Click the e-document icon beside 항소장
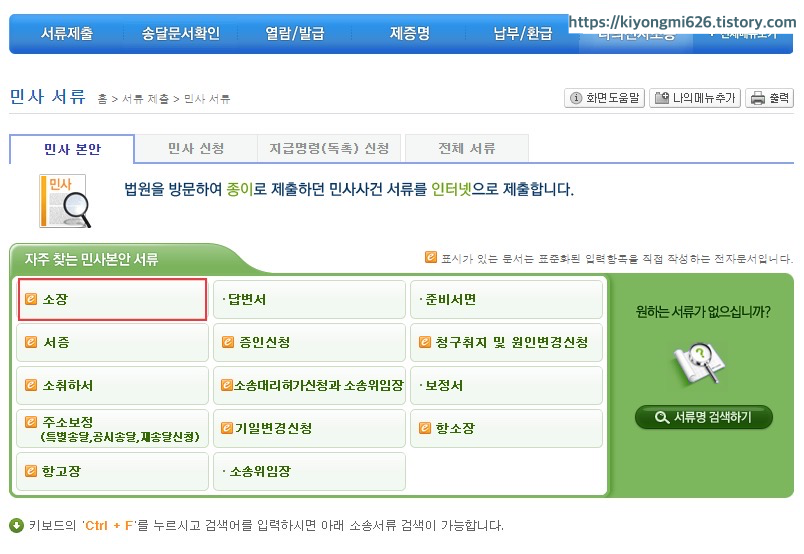The image size is (804, 554). [x=425, y=428]
